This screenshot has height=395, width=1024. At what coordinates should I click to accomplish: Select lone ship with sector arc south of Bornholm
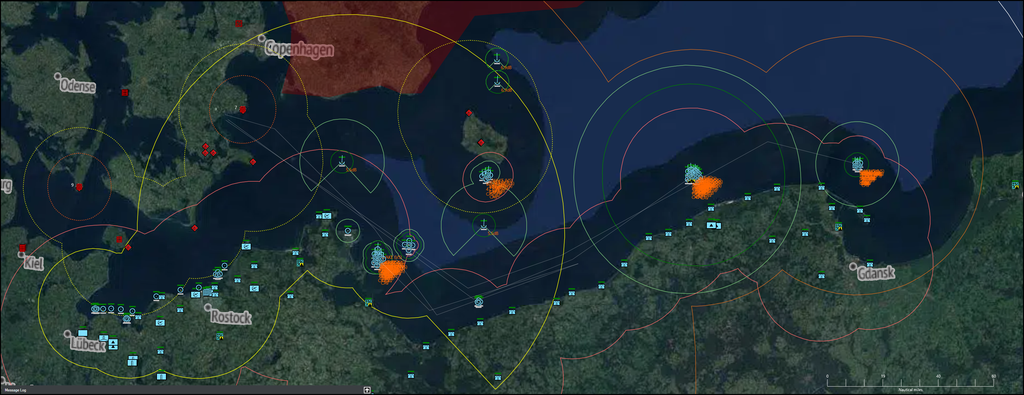coord(483,225)
